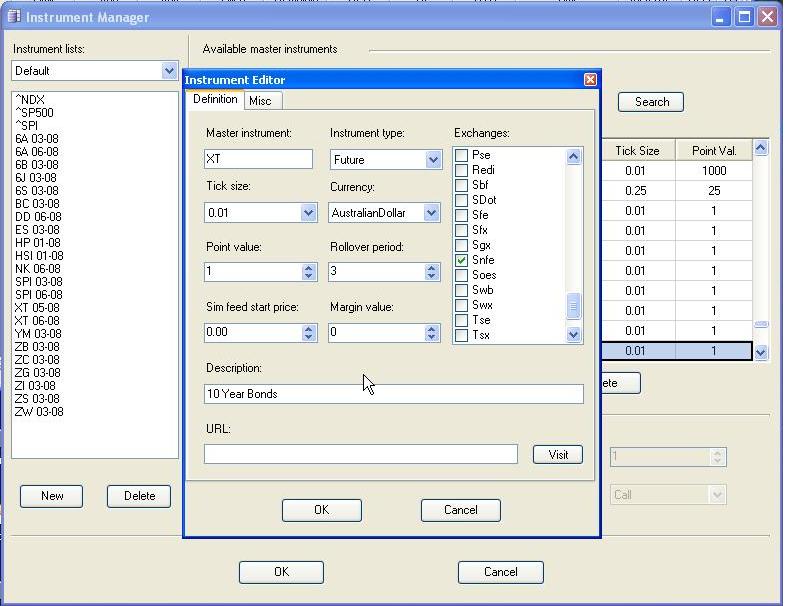800x606 pixels.
Task: Decrease the Sim feed start price spinner
Action: click(x=308, y=337)
